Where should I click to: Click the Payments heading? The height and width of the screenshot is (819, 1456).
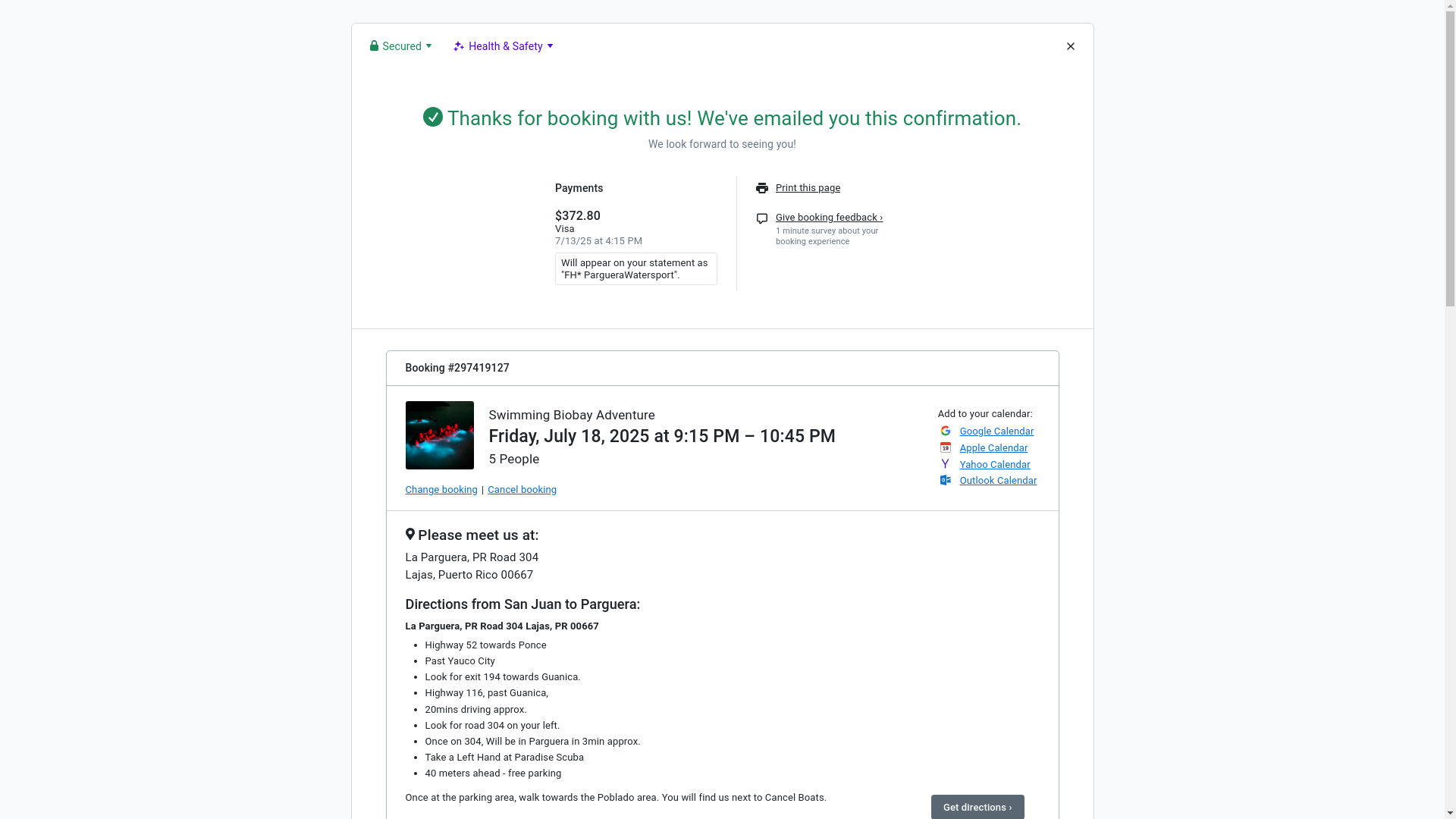[x=579, y=188]
